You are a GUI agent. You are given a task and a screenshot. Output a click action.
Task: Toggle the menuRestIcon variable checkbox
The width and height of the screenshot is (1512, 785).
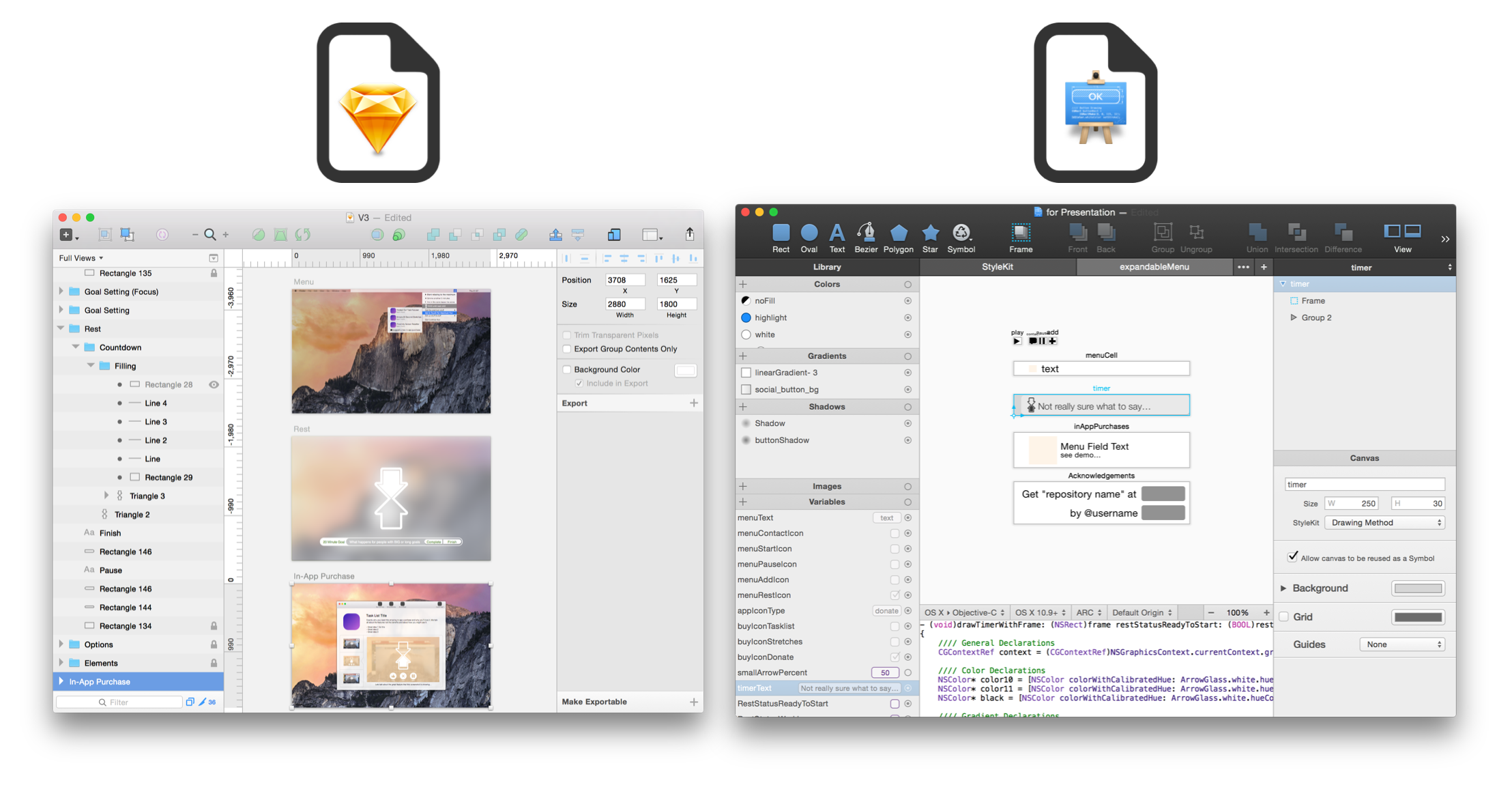pyautogui.click(x=895, y=595)
